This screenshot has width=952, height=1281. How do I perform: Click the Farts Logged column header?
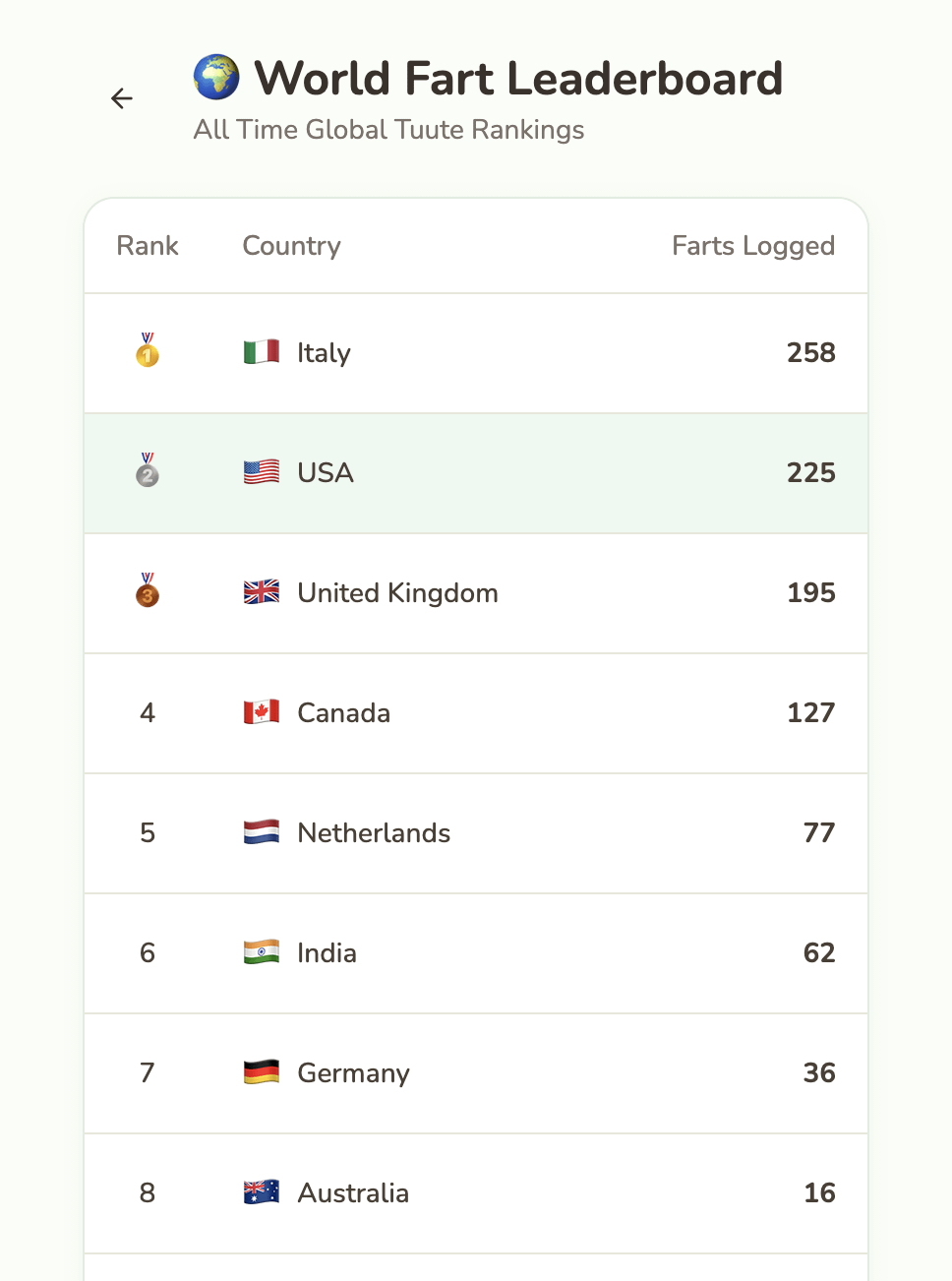(753, 246)
